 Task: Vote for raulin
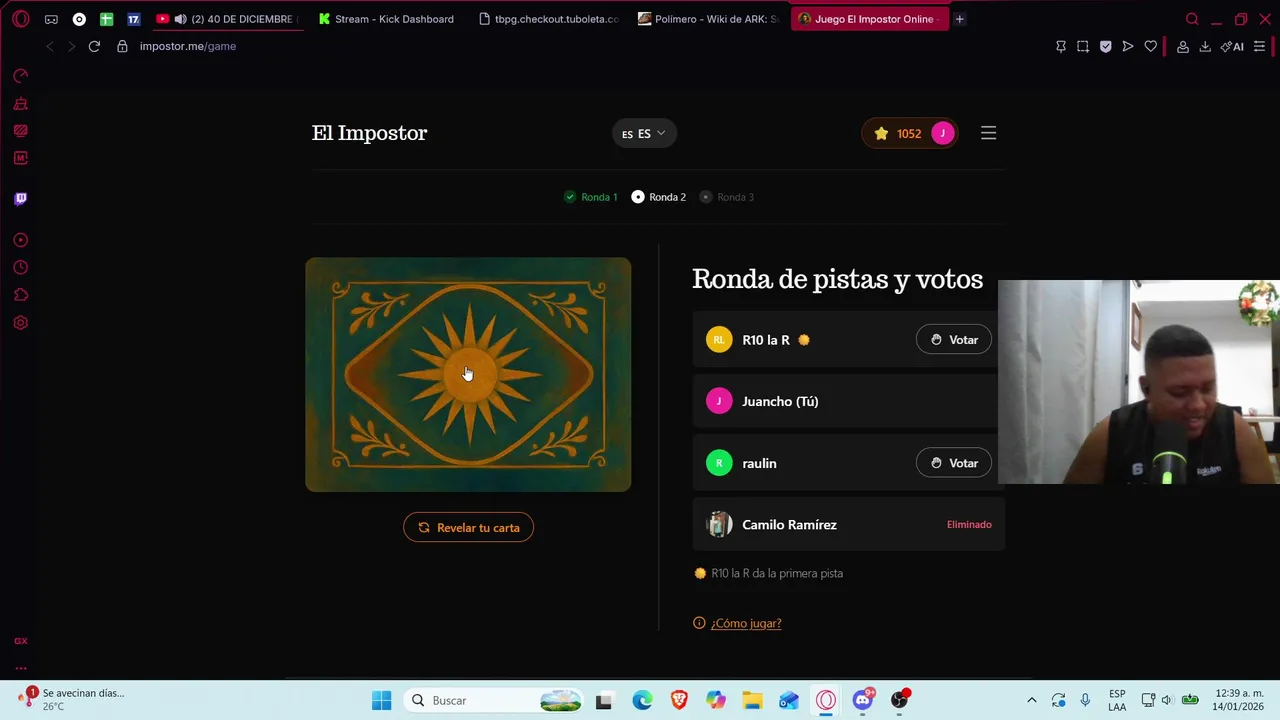click(953, 463)
